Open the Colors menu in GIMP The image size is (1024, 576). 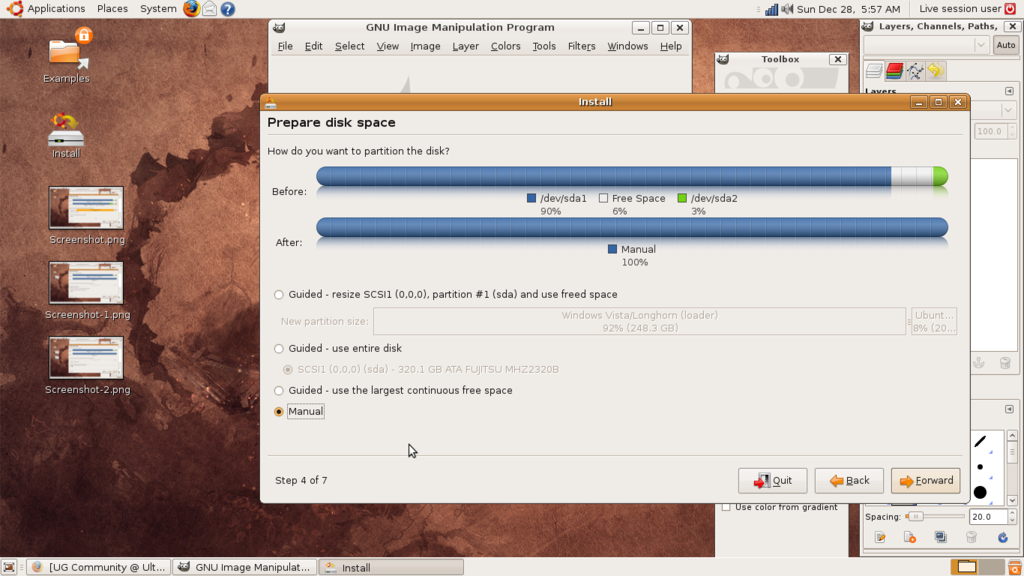point(505,46)
